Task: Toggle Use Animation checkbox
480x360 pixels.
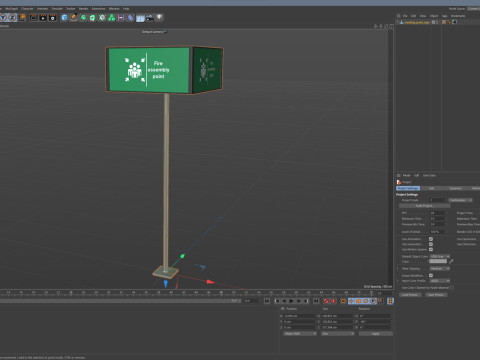Action: [x=431, y=239]
